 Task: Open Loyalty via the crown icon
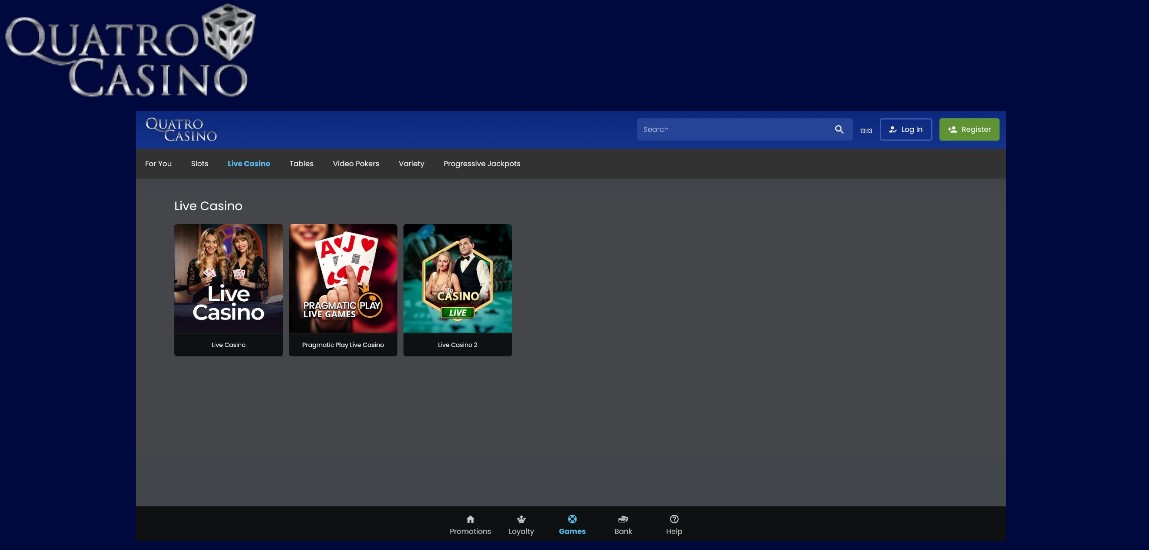[x=521, y=519]
